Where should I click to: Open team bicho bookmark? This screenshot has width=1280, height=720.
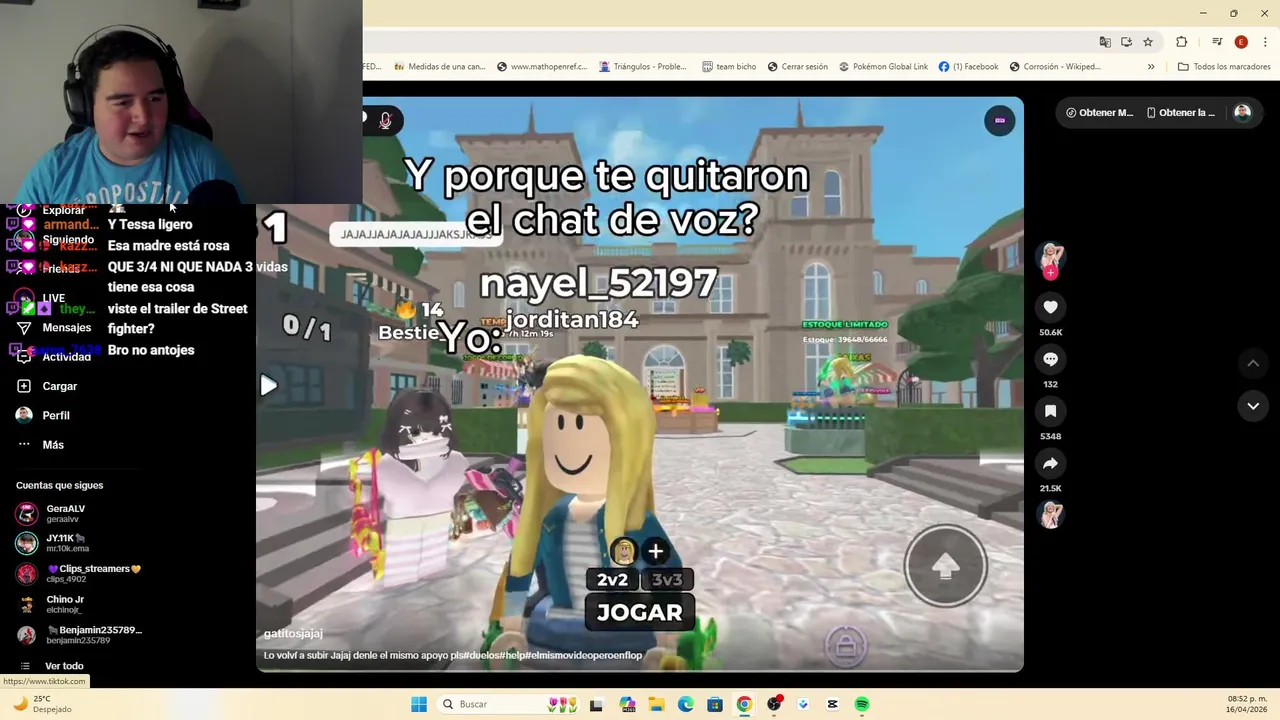pyautogui.click(x=728, y=67)
